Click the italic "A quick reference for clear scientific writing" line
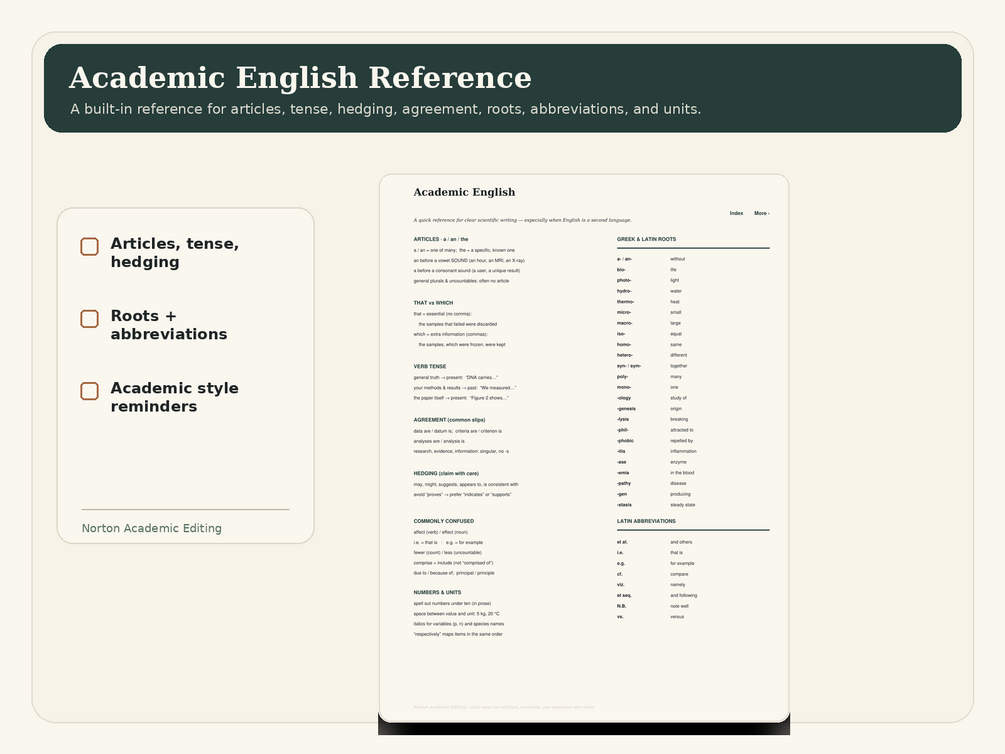 [522, 220]
